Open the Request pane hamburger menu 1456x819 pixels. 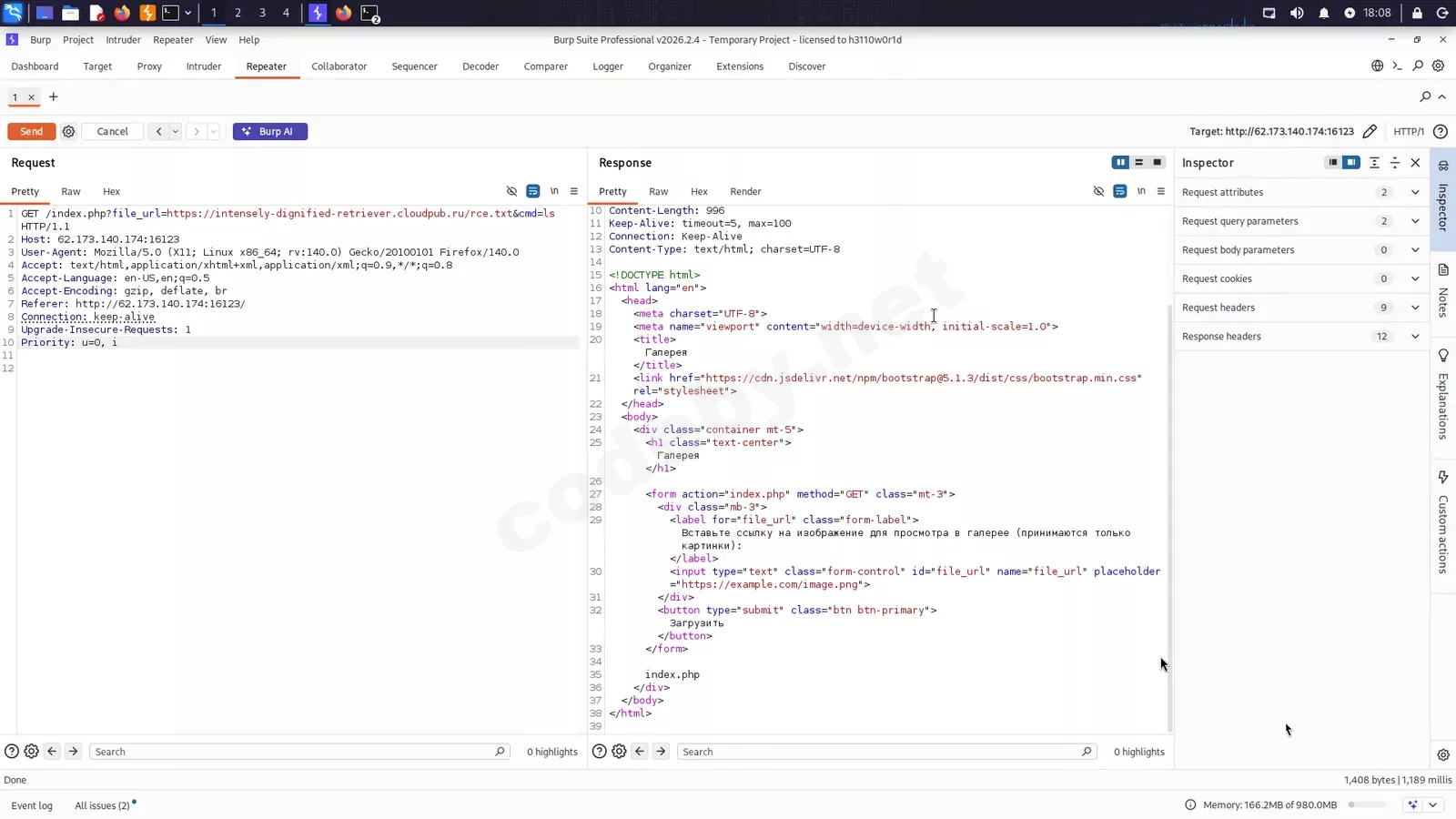pyautogui.click(x=573, y=191)
